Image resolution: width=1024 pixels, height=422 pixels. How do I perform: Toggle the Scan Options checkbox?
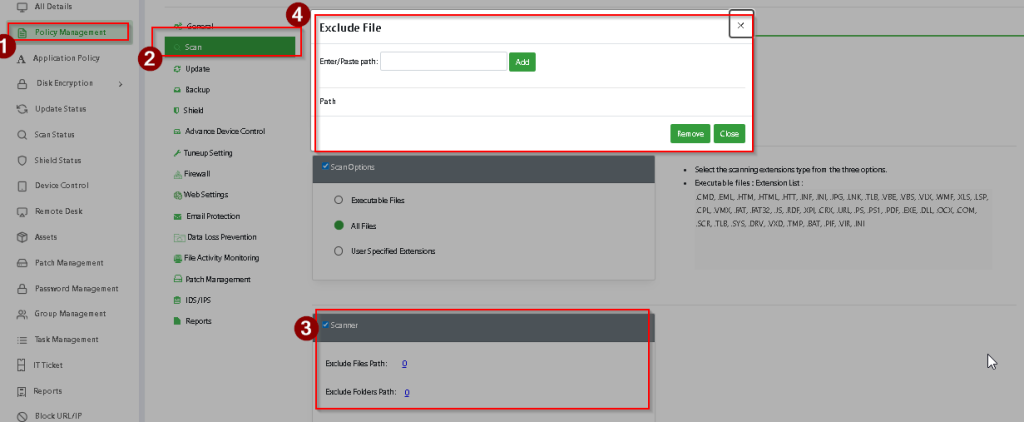[325, 166]
